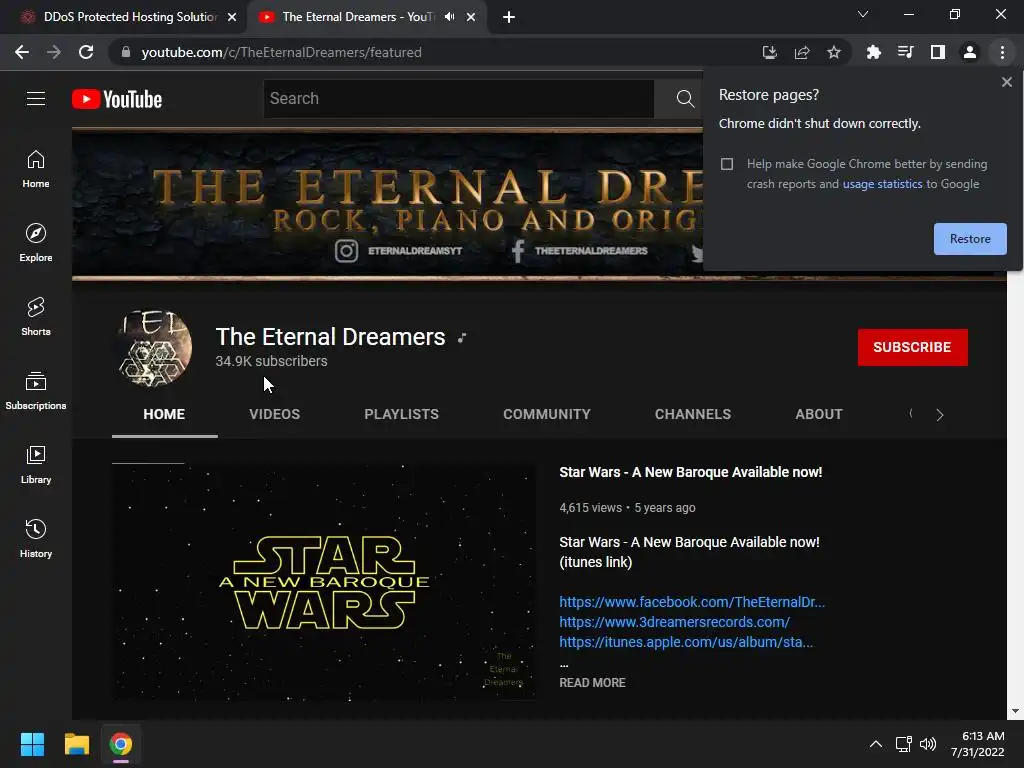Image resolution: width=1024 pixels, height=768 pixels.
Task: Open the itunes.apple.com album link
Action: (x=686, y=642)
